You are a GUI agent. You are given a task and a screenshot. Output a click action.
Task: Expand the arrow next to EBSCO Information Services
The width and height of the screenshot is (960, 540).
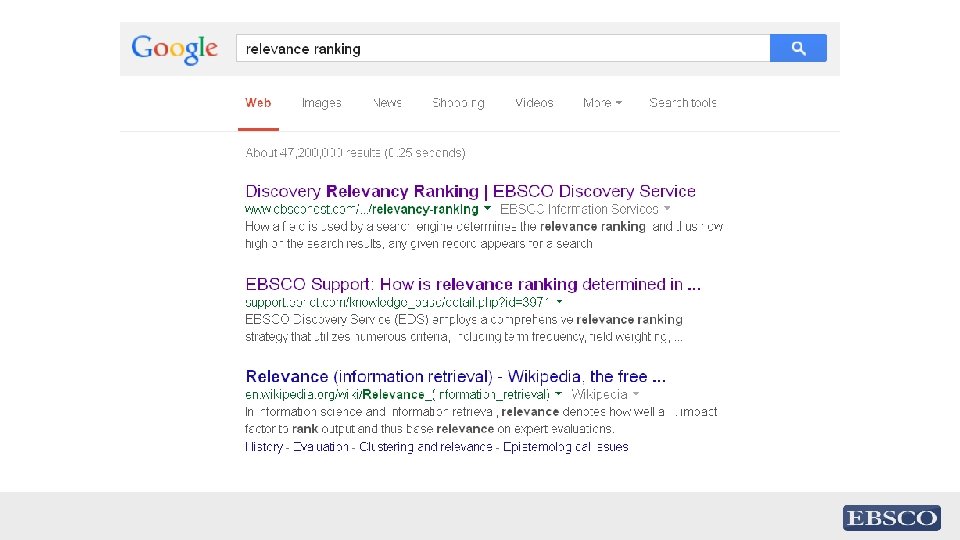click(667, 209)
